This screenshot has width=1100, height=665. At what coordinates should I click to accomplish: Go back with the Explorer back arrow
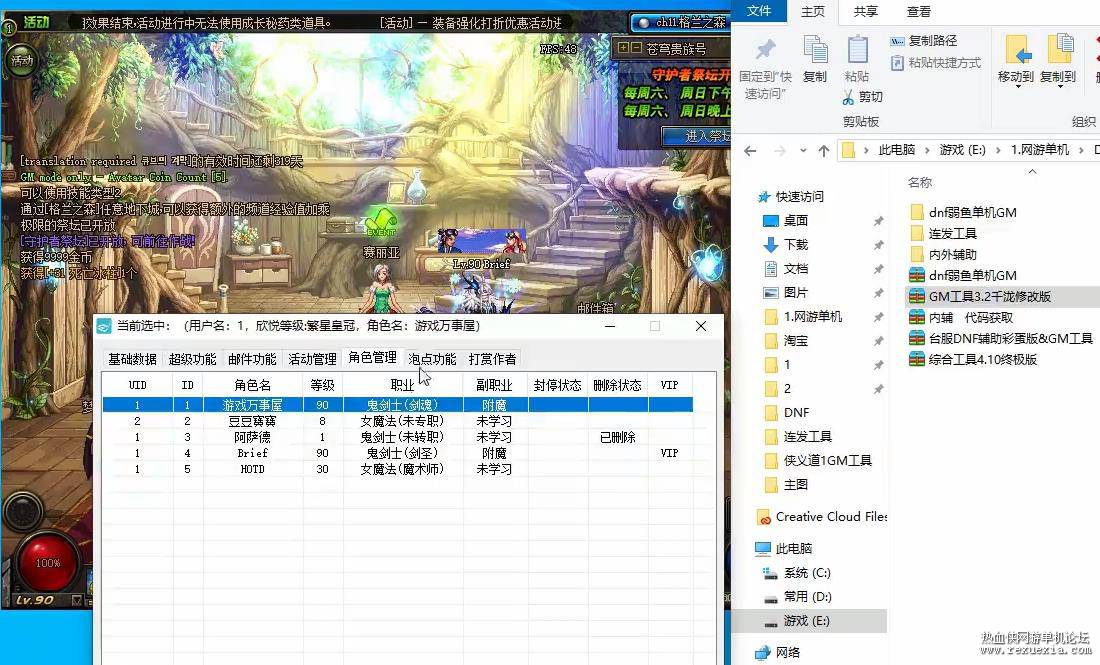(750, 150)
